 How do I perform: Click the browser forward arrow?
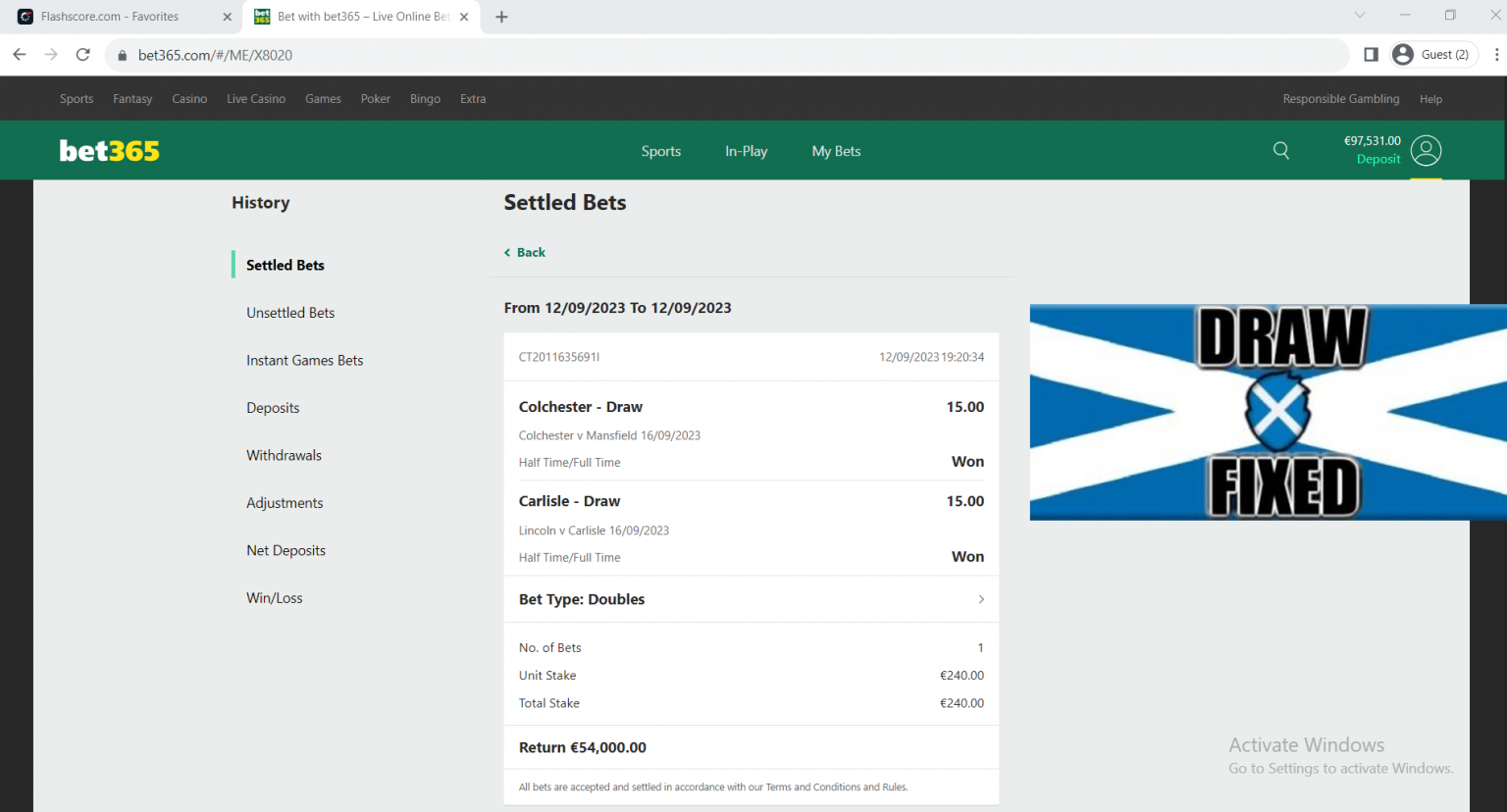coord(51,55)
